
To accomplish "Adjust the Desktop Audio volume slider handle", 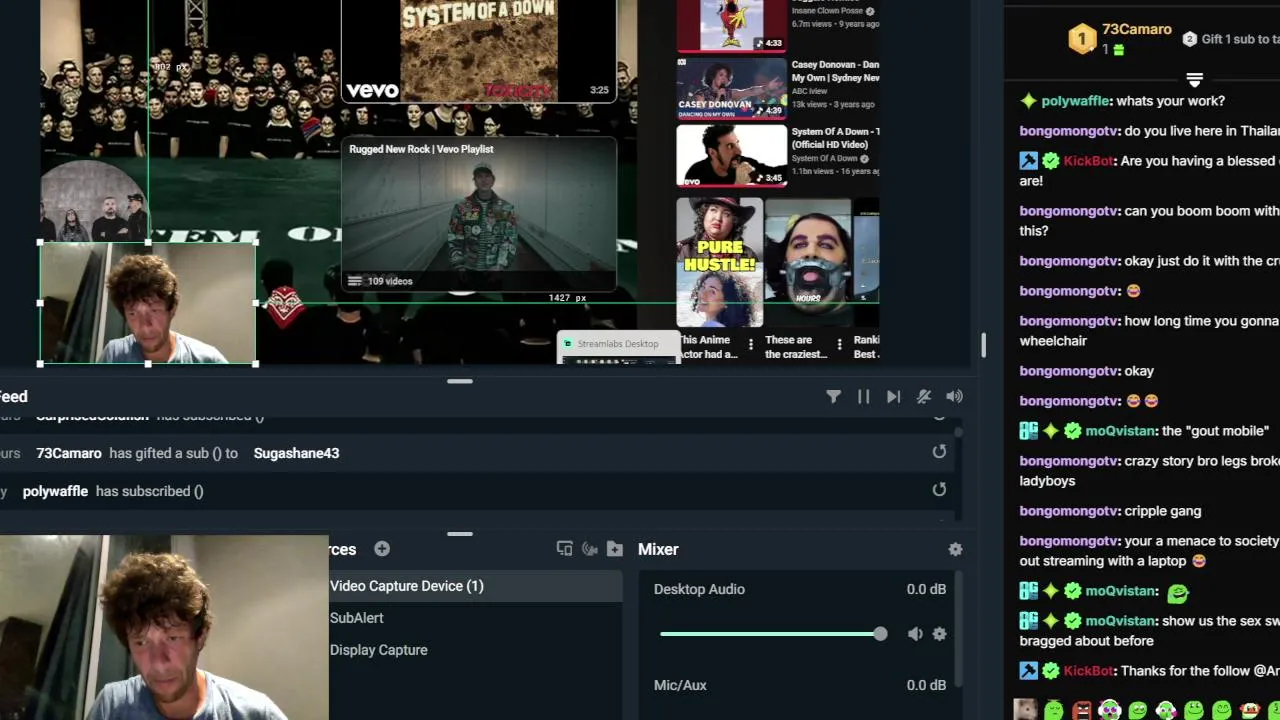I will (880, 634).
